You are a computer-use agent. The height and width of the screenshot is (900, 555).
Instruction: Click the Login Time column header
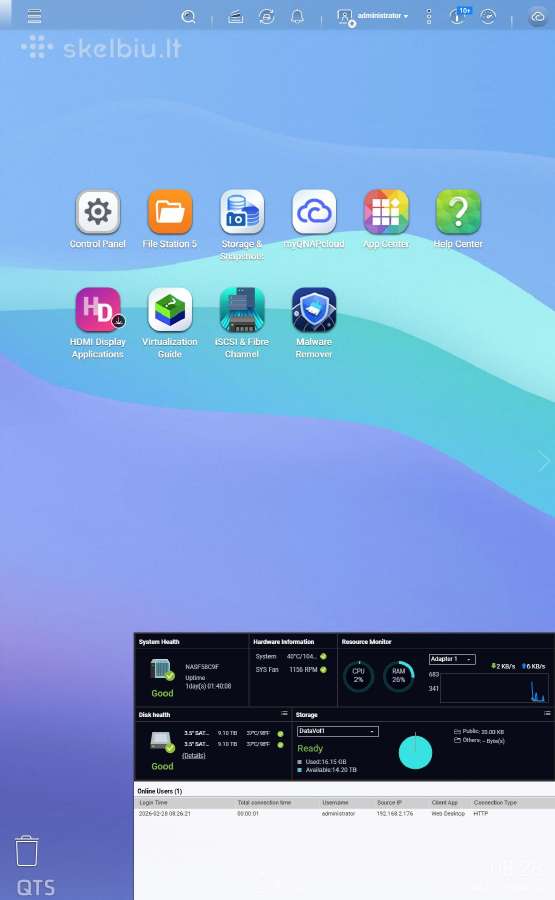[x=153, y=802]
